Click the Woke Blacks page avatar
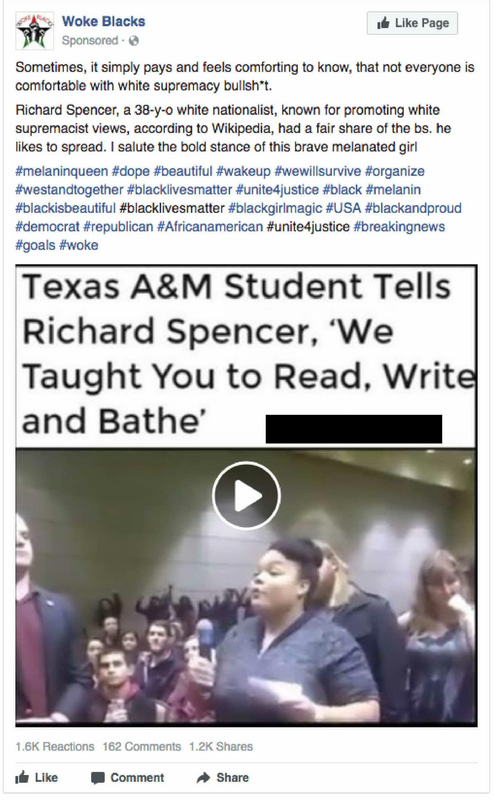 [34, 31]
